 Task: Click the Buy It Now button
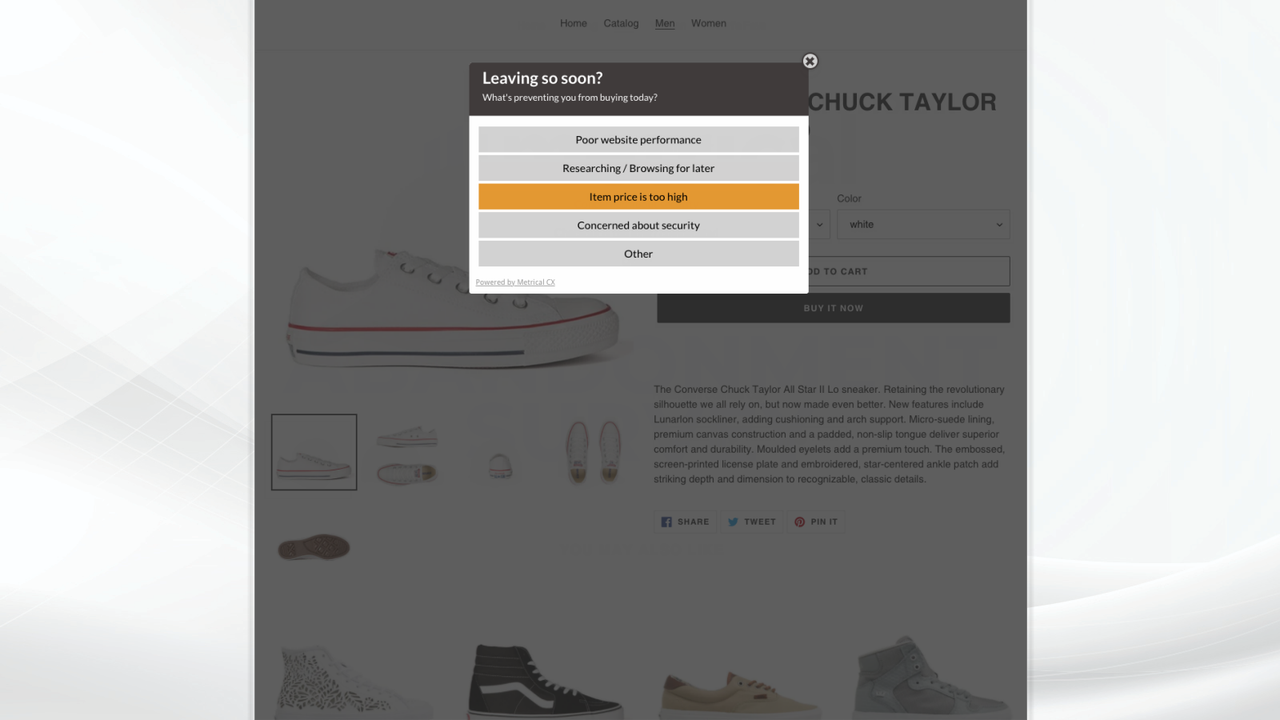pyautogui.click(x=833, y=308)
